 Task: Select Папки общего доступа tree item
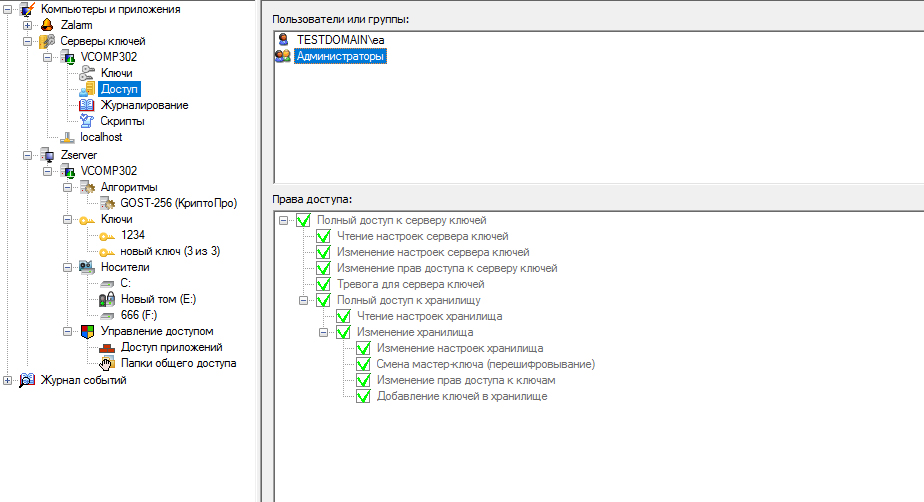click(x=179, y=363)
